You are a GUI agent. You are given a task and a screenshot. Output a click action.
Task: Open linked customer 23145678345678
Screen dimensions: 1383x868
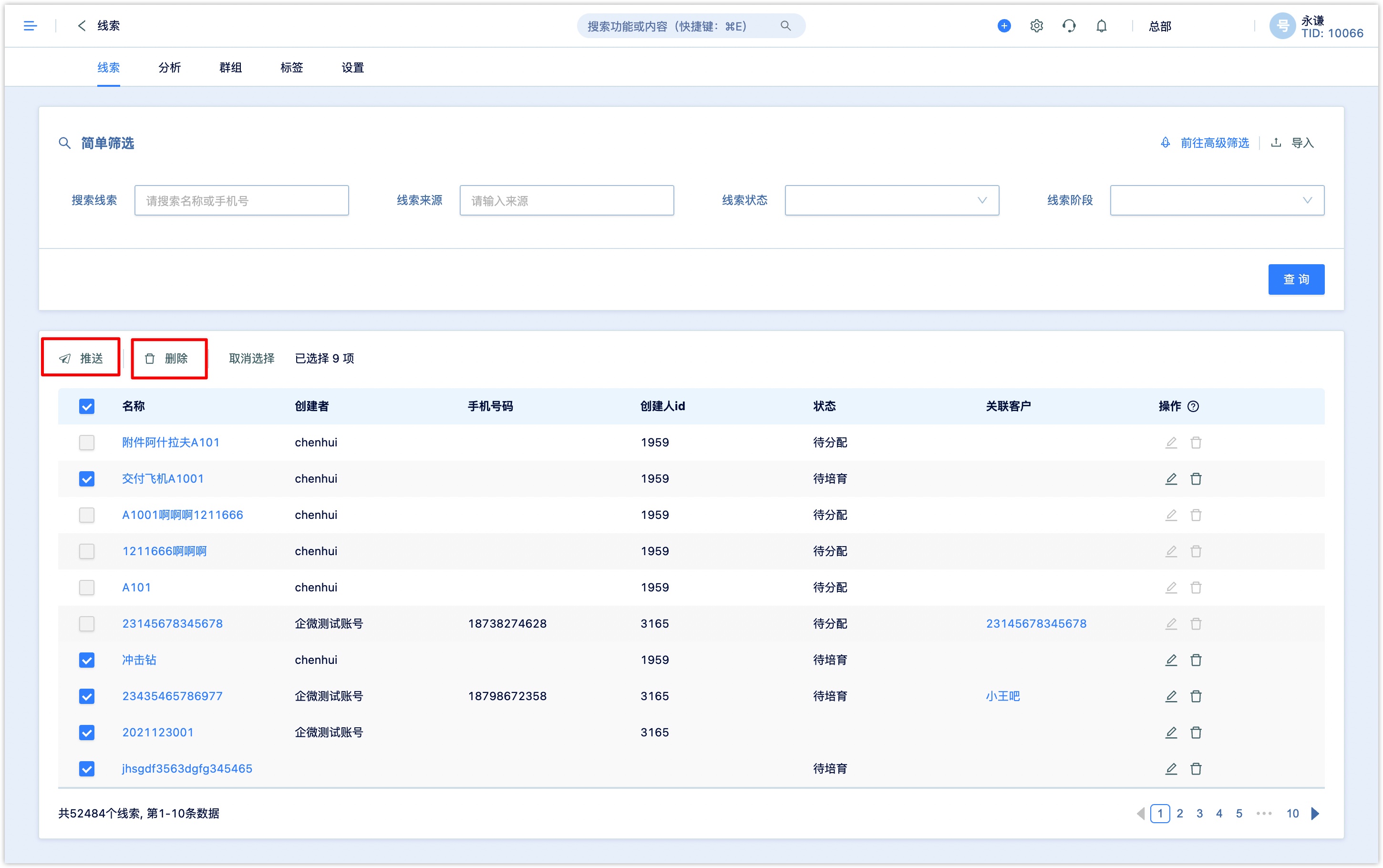[x=1036, y=623]
